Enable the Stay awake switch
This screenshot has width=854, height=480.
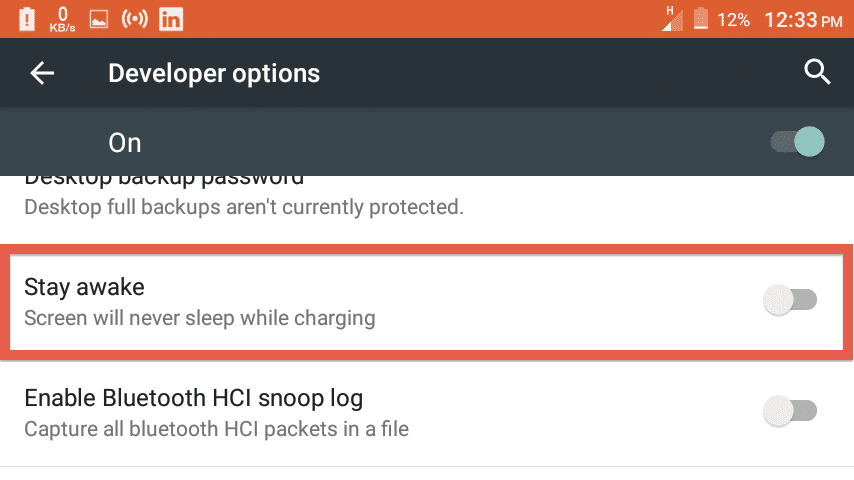point(790,300)
